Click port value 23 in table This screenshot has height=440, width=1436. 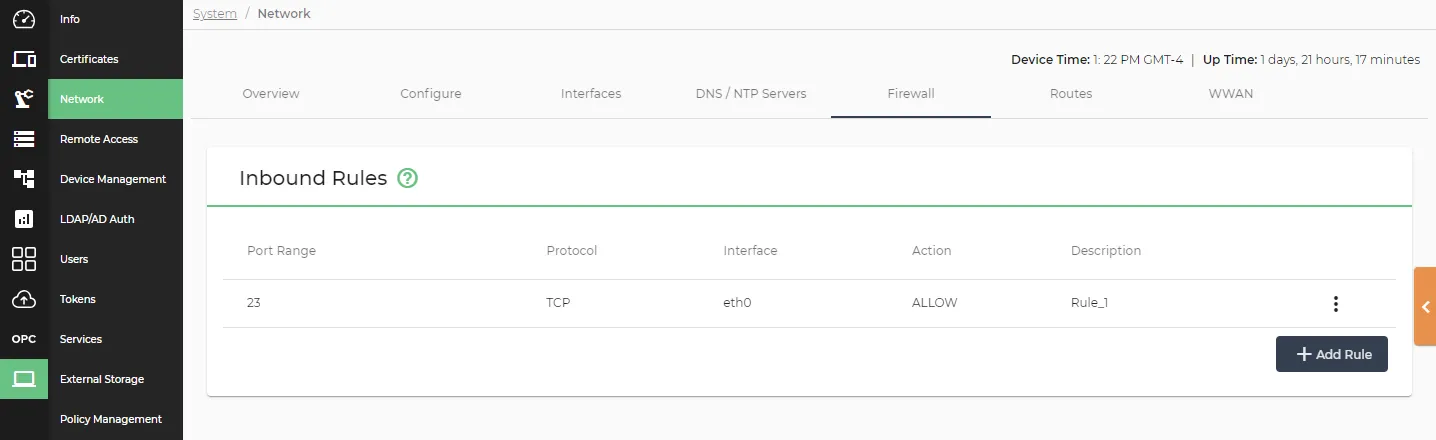coord(254,303)
